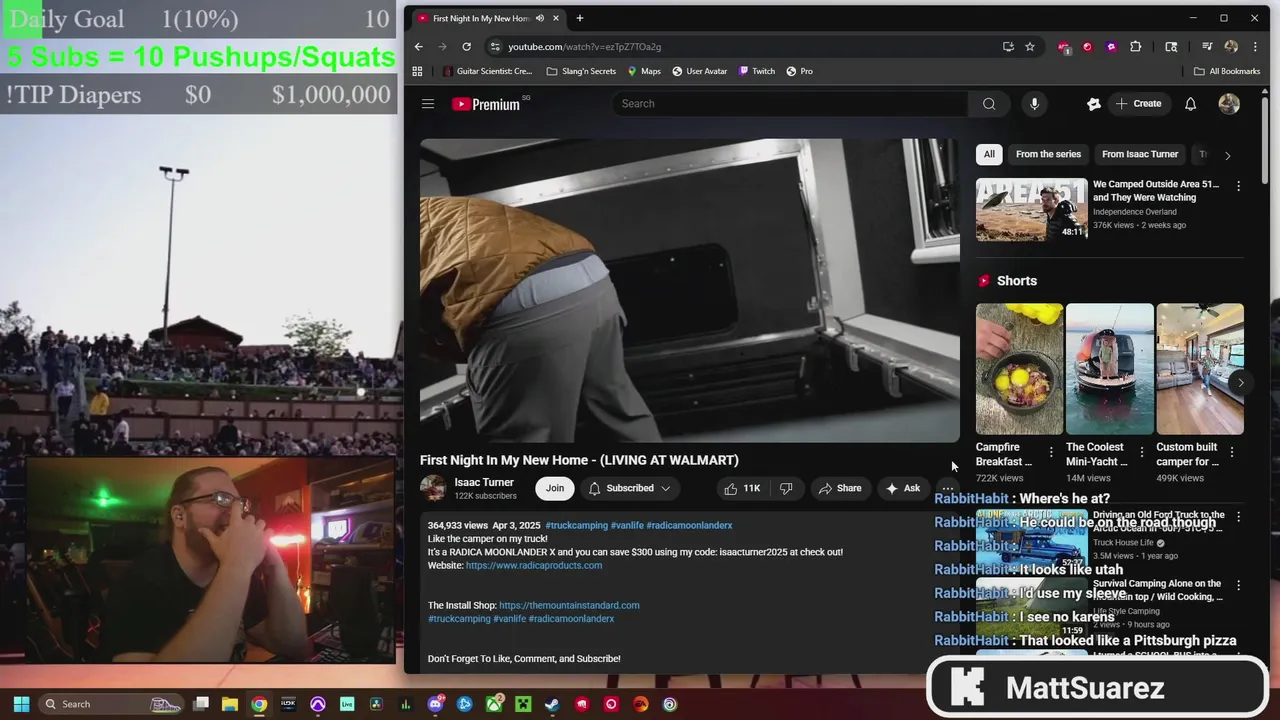The image size is (1280, 720).
Task: Open the Twitch bookmark
Action: click(757, 71)
